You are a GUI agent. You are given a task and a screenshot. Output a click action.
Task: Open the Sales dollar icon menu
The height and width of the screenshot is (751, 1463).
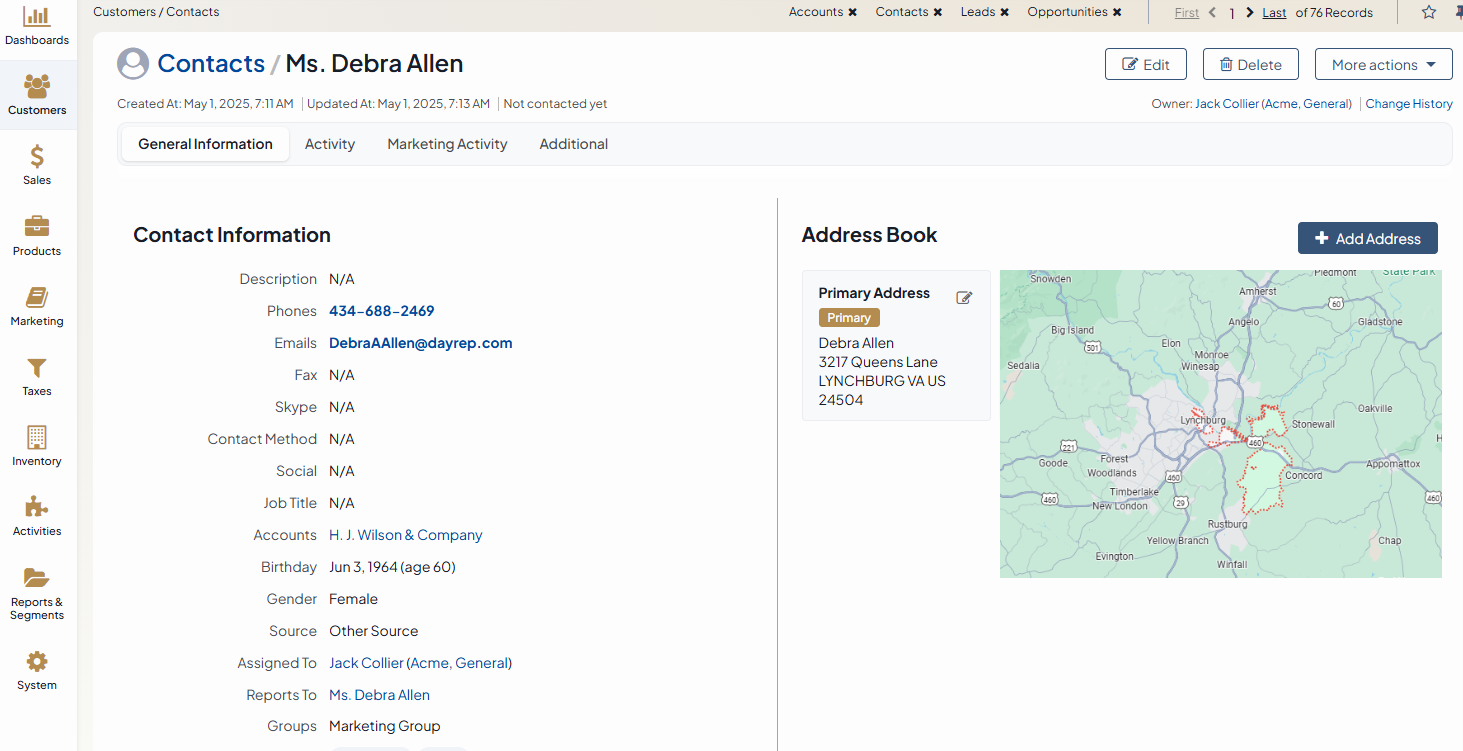[x=37, y=157]
